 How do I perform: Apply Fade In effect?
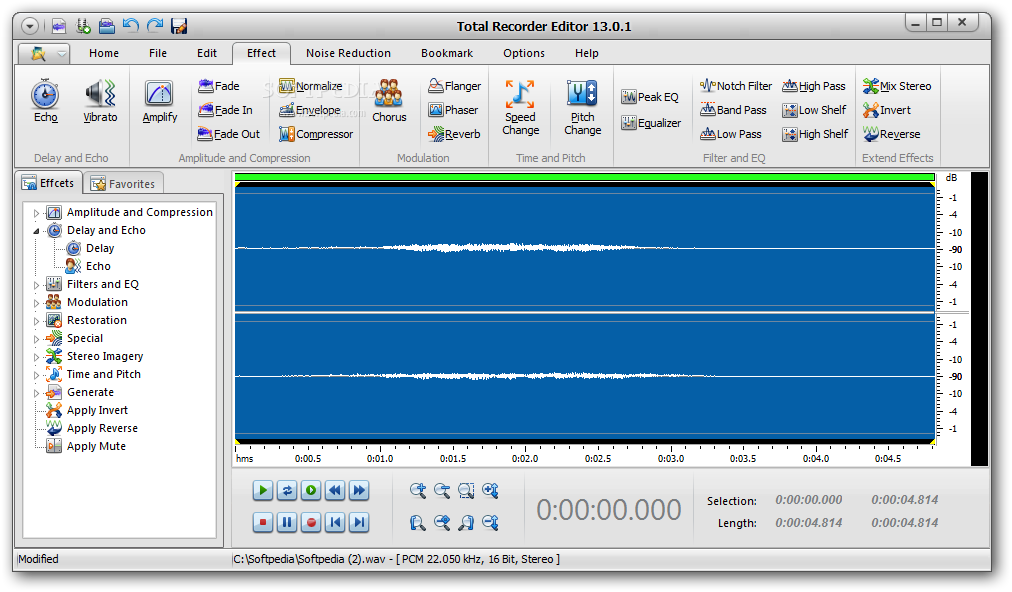(x=225, y=110)
